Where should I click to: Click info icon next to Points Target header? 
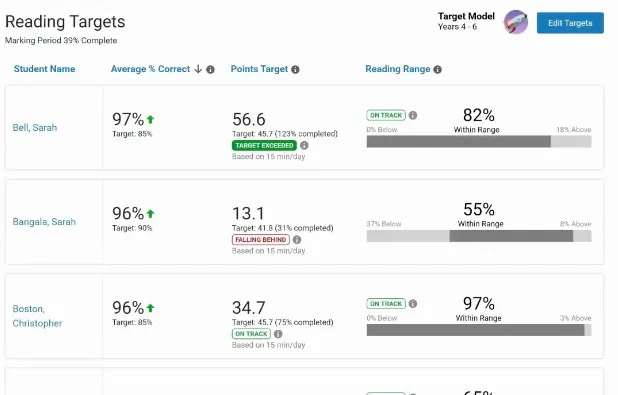(295, 69)
